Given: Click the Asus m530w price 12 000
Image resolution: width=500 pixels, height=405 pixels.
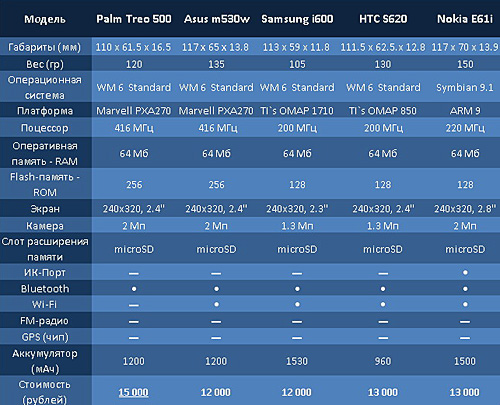Looking at the screenshot, I should click(x=216, y=393).
